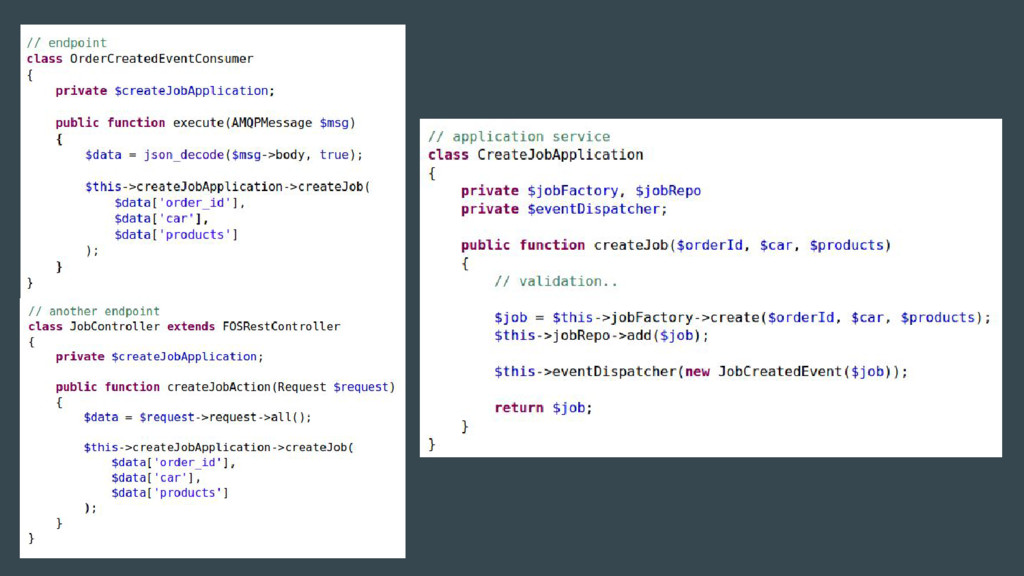
Task: Click the "JobController" class name
Action: pos(115,327)
